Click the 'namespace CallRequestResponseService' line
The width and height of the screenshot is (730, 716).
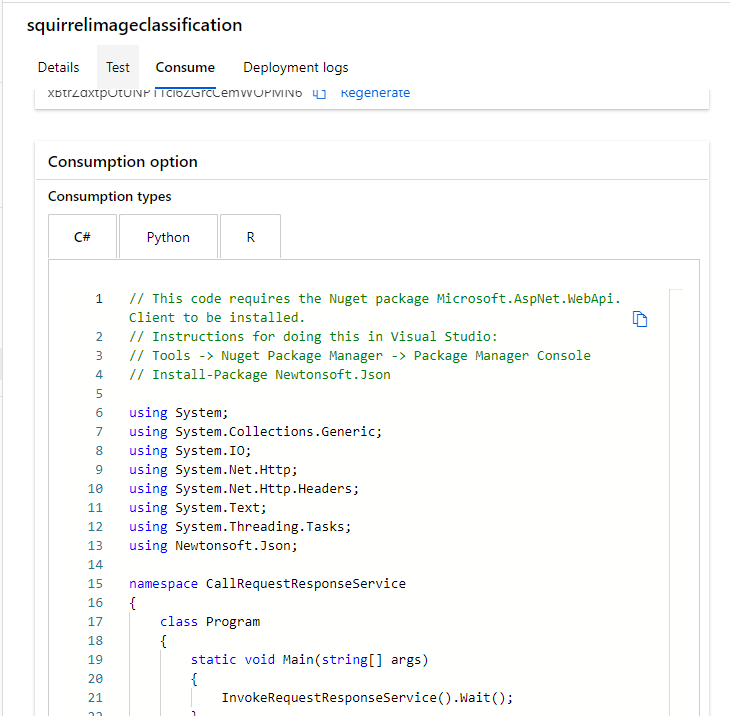267,584
